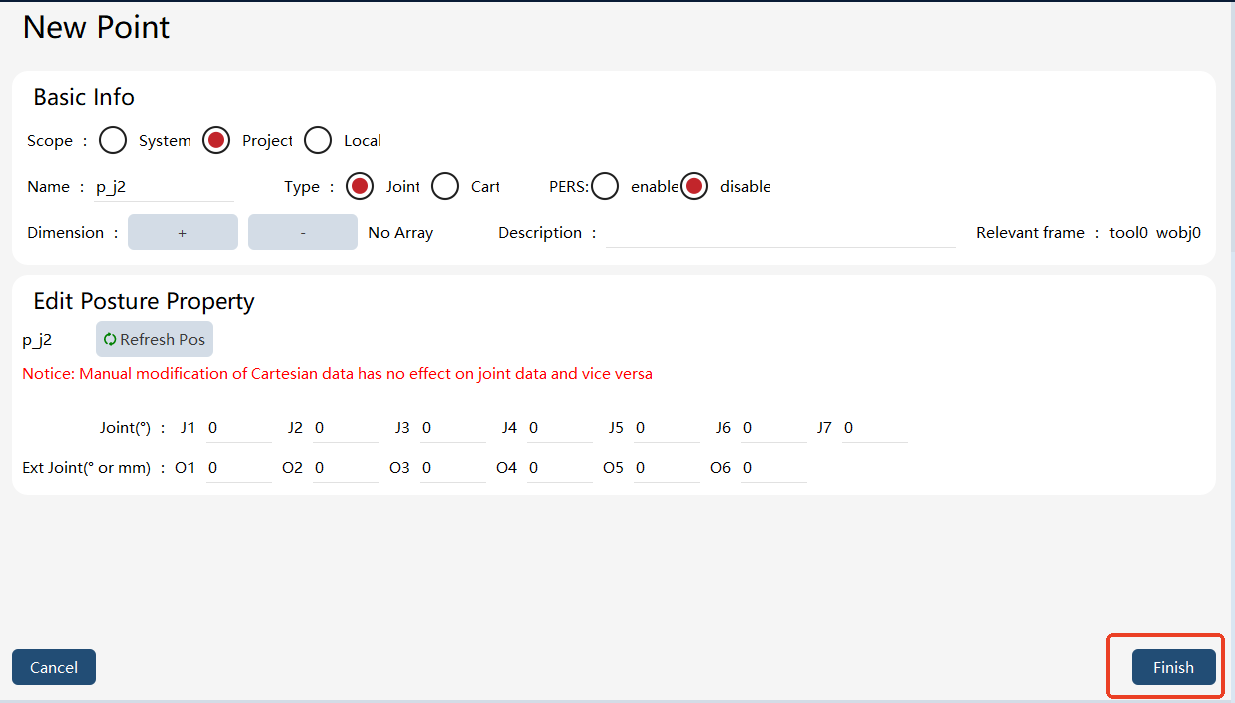Decrease array dimension with minus button

tap(303, 232)
